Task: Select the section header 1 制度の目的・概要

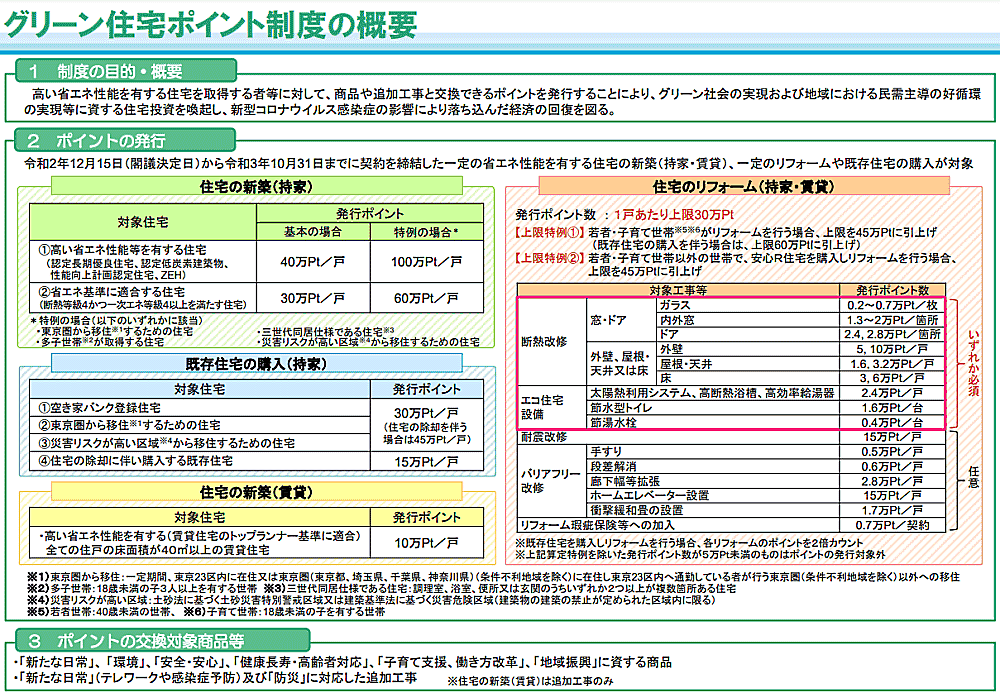Action: [x=105, y=71]
